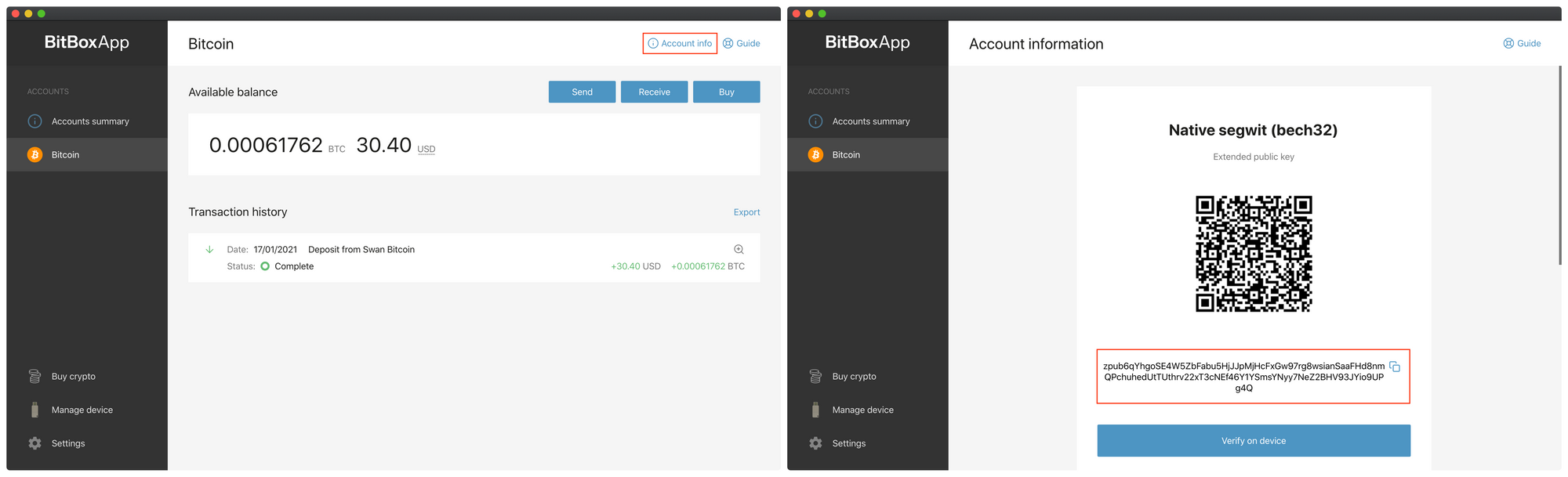This screenshot has height=477, width=1568.
Task: Click the Send button
Action: click(x=582, y=92)
